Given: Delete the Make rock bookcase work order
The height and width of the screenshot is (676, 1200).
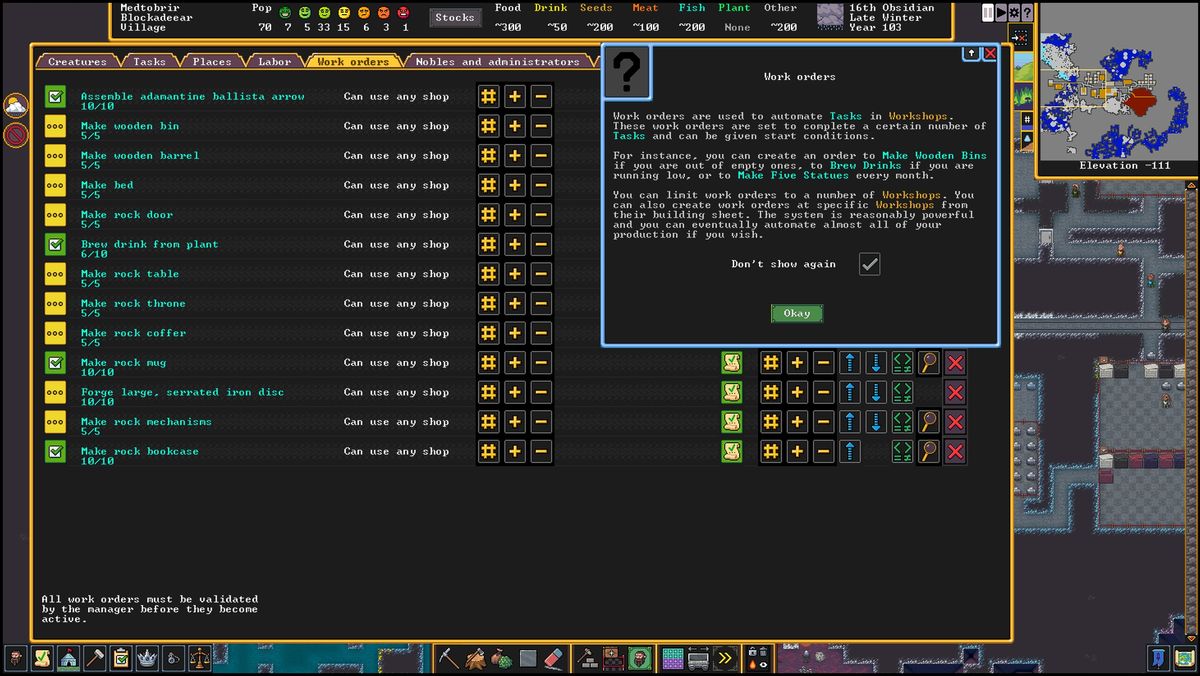Looking at the screenshot, I should pyautogui.click(x=955, y=451).
